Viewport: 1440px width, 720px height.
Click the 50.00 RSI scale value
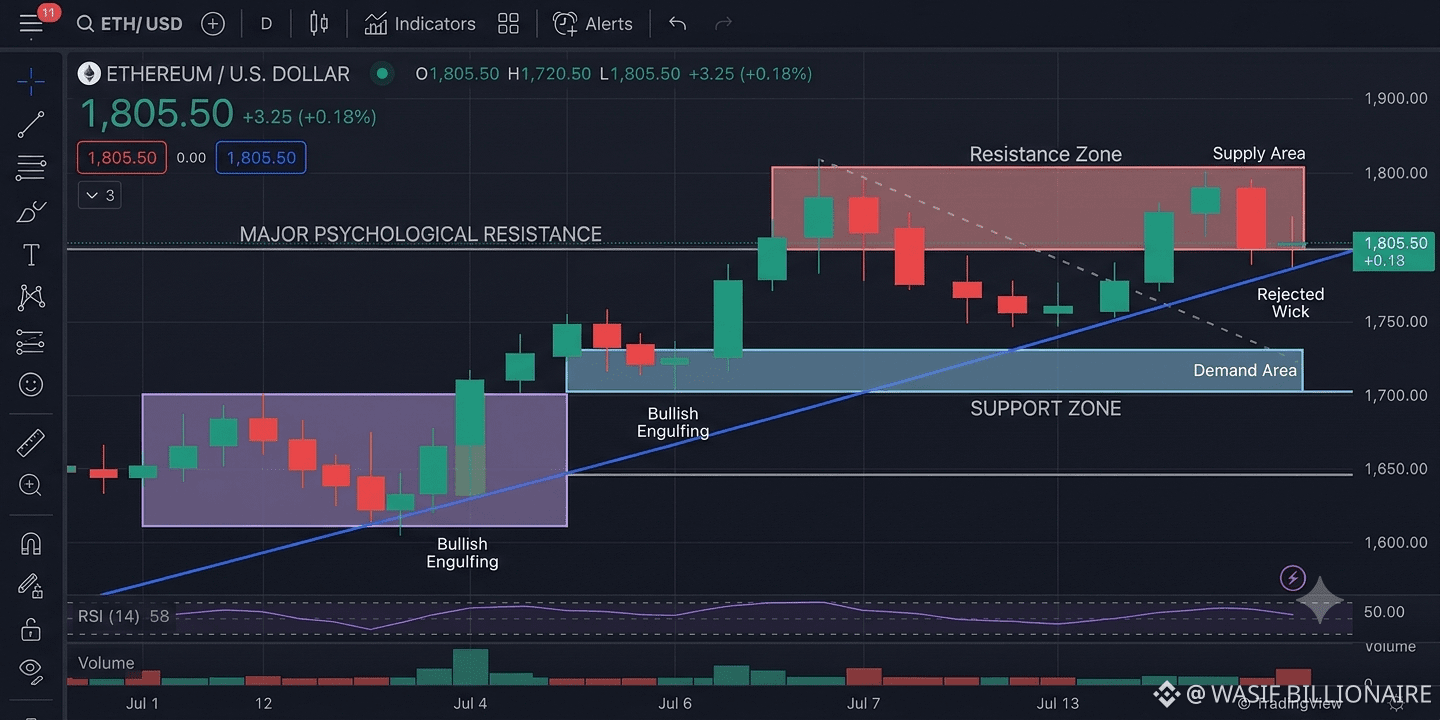(1385, 611)
